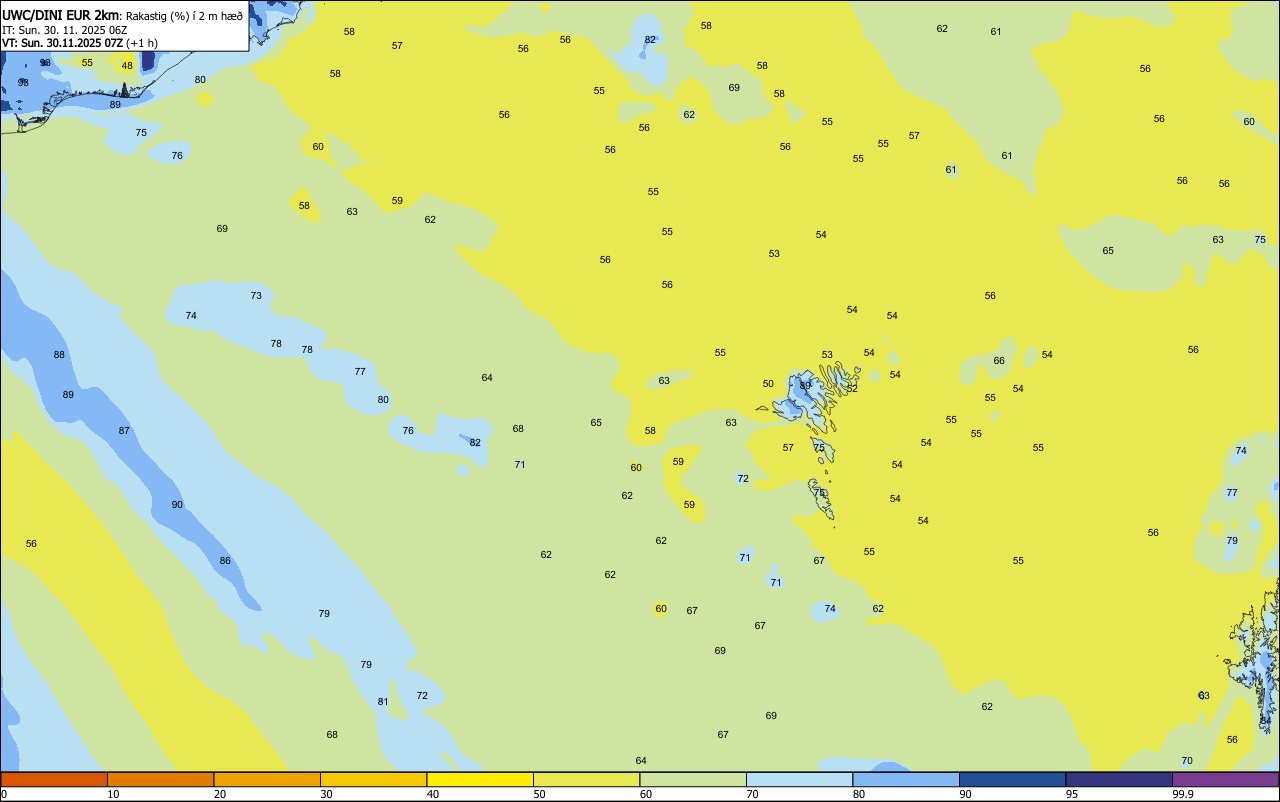The image size is (1280, 802).
Task: Click the map value 70 near the legend
Action: [1187, 761]
